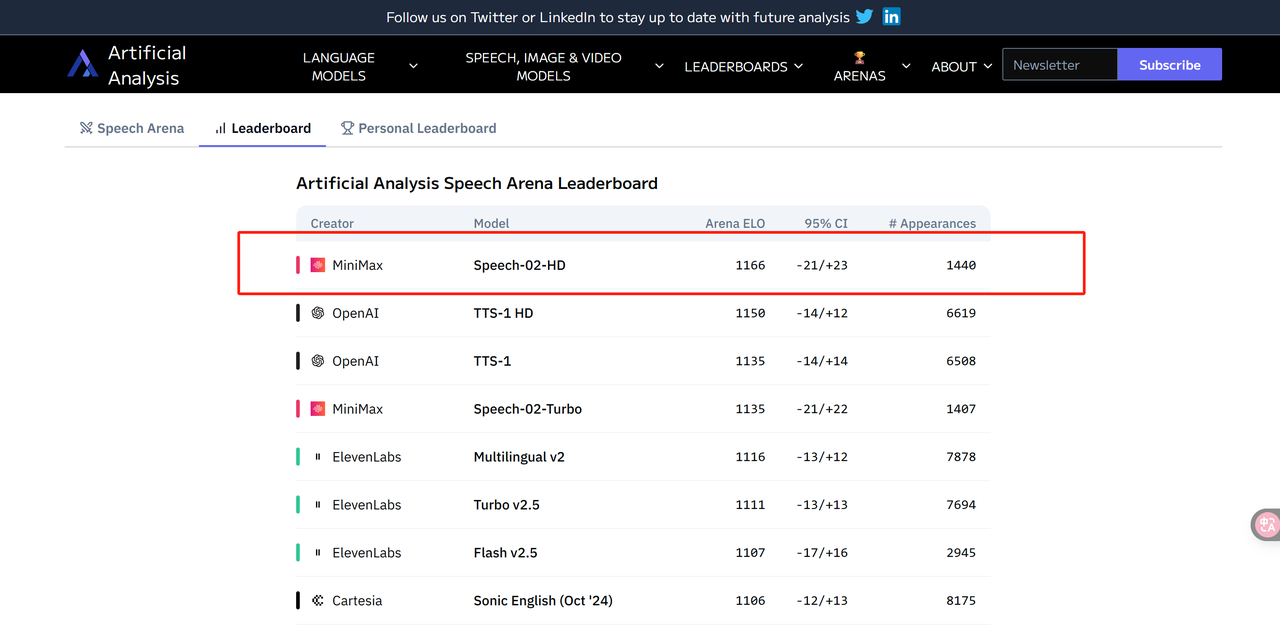Click the Cartesia creator name

[x=357, y=601]
